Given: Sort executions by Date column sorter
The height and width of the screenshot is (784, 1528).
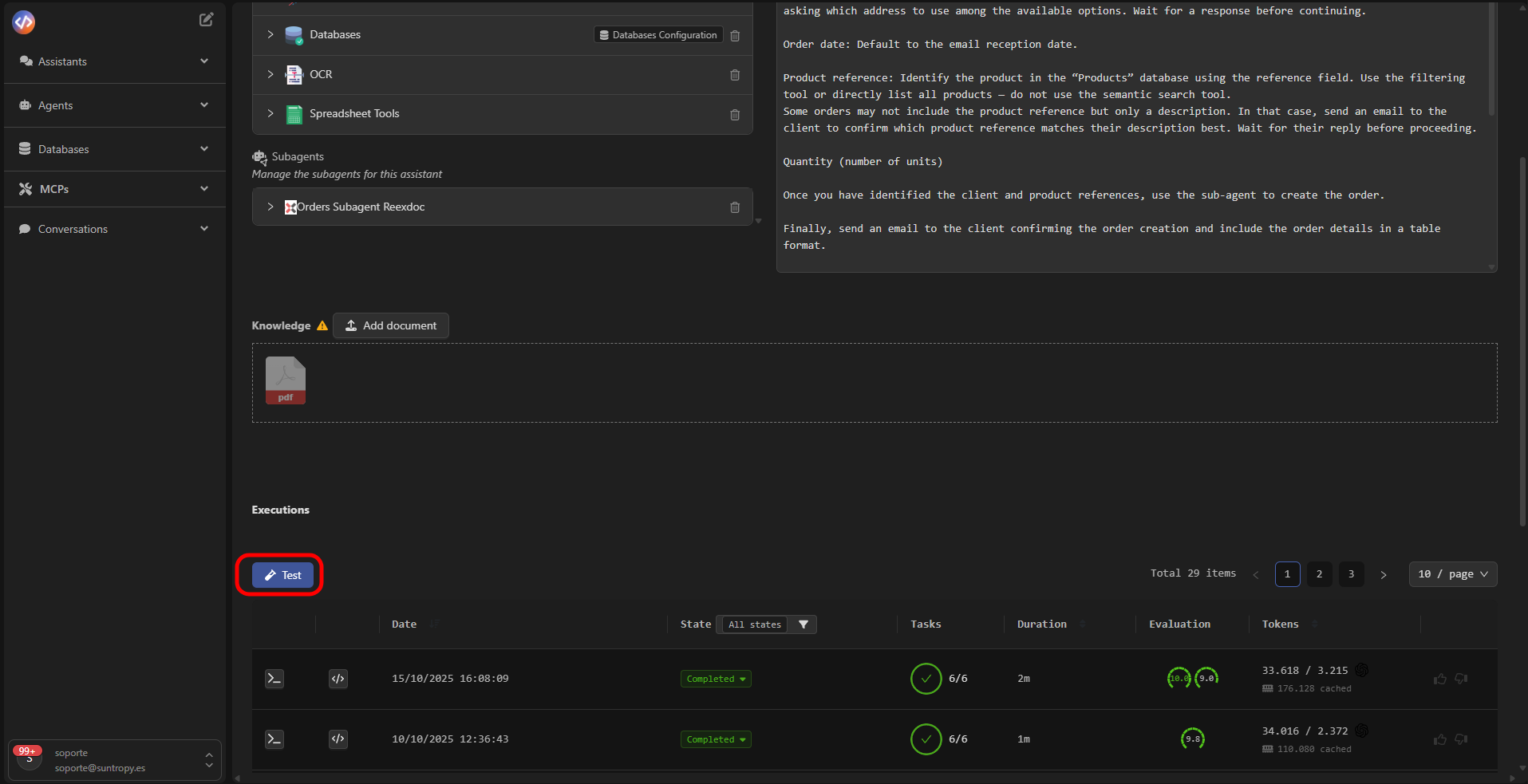Looking at the screenshot, I should [434, 624].
